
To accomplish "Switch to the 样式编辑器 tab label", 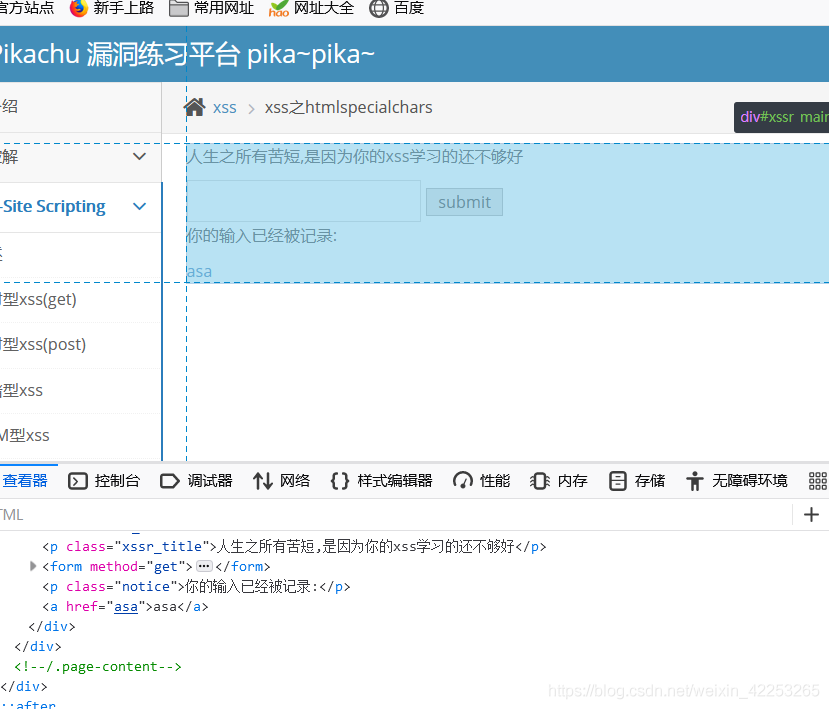I will click(395, 481).
